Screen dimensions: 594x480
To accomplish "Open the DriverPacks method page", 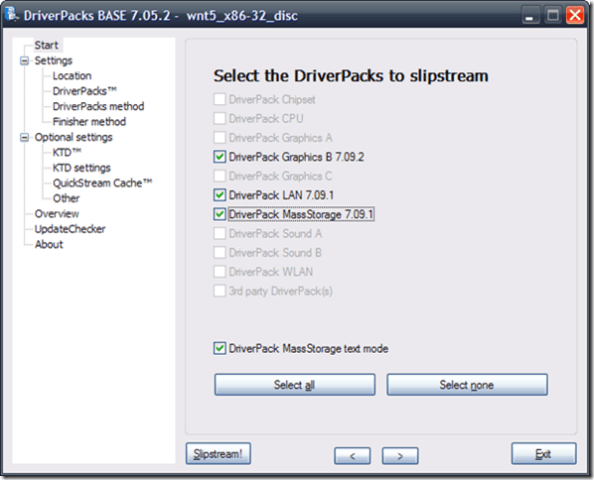I will click(98, 106).
